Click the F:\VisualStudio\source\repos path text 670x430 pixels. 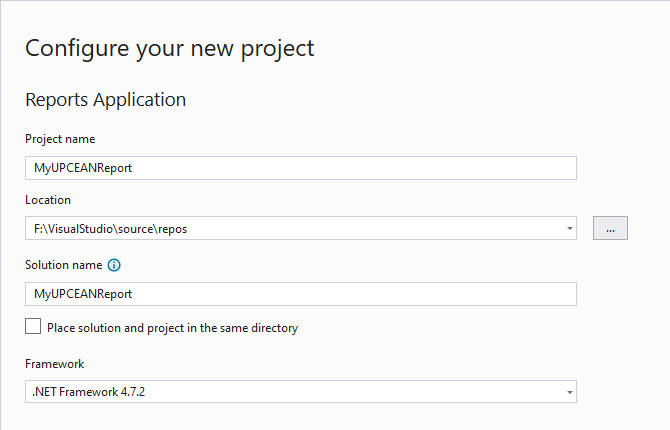tap(110, 229)
